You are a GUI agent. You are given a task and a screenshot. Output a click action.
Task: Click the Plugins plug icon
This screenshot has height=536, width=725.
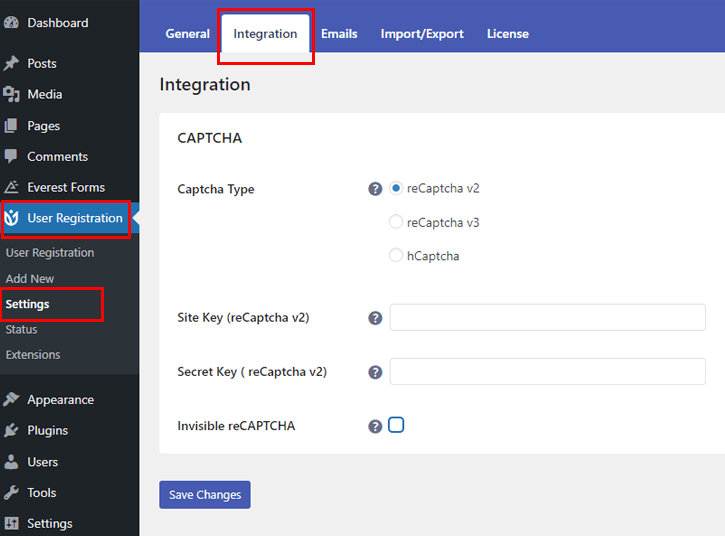pyautogui.click(x=12, y=431)
